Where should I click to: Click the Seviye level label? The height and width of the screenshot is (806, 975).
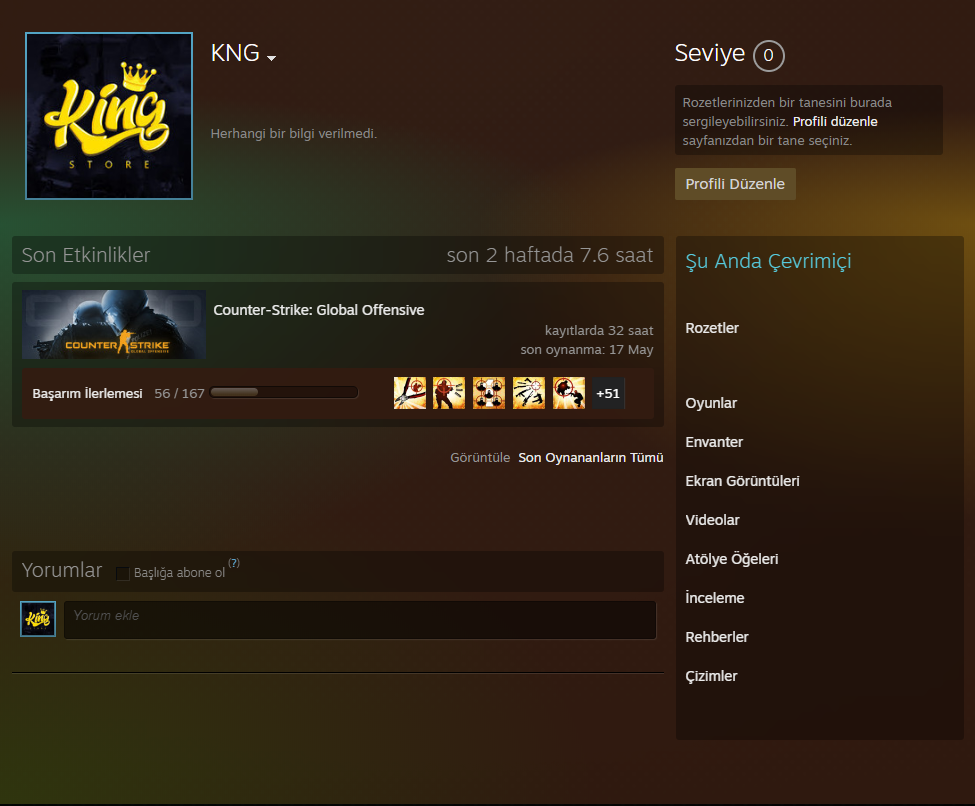click(709, 53)
